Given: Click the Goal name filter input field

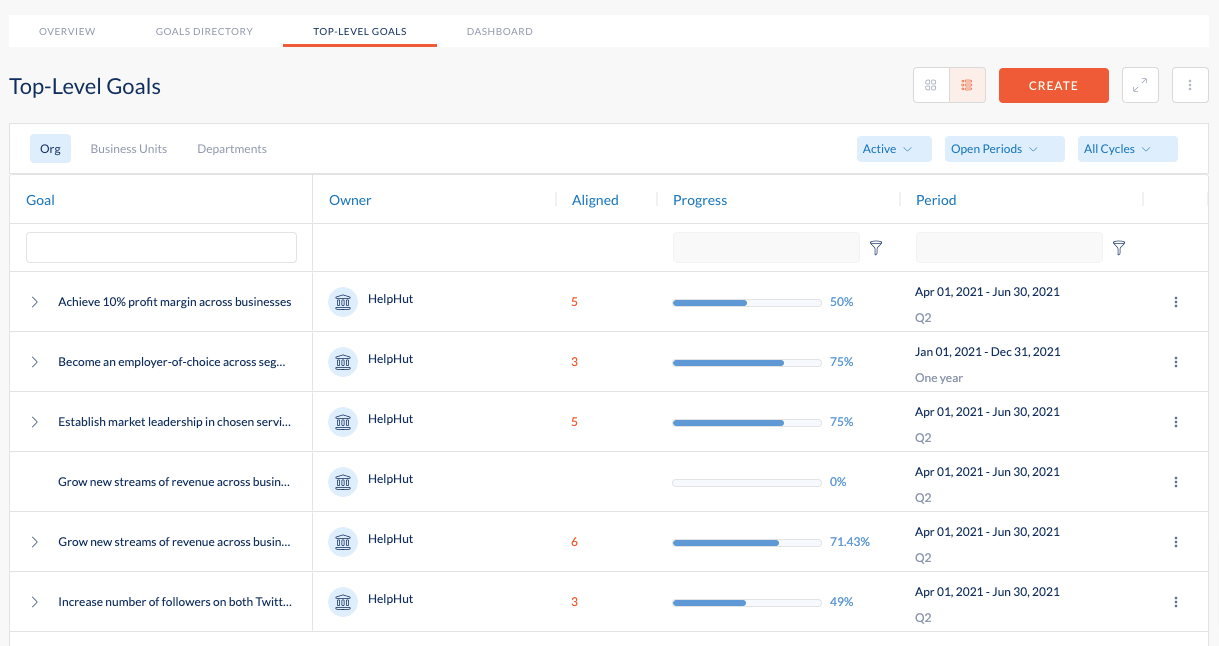Looking at the screenshot, I should click(160, 247).
